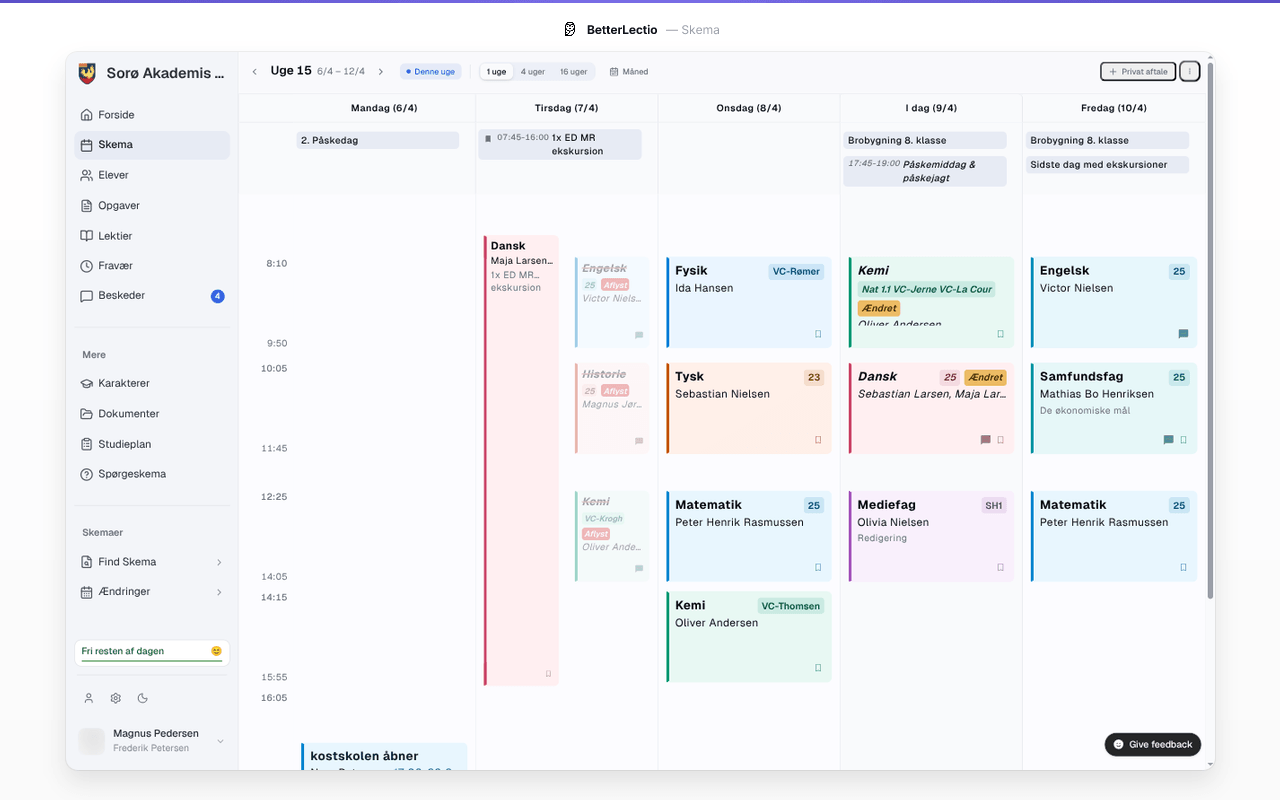
Task: Click the bookmark icon on Wednesday's Tysk lesson
Action: click(818, 440)
